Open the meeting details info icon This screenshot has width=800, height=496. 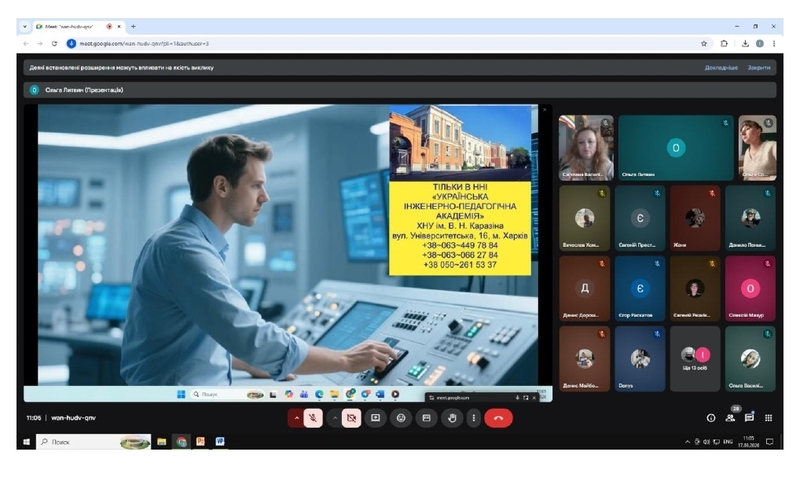(x=711, y=418)
